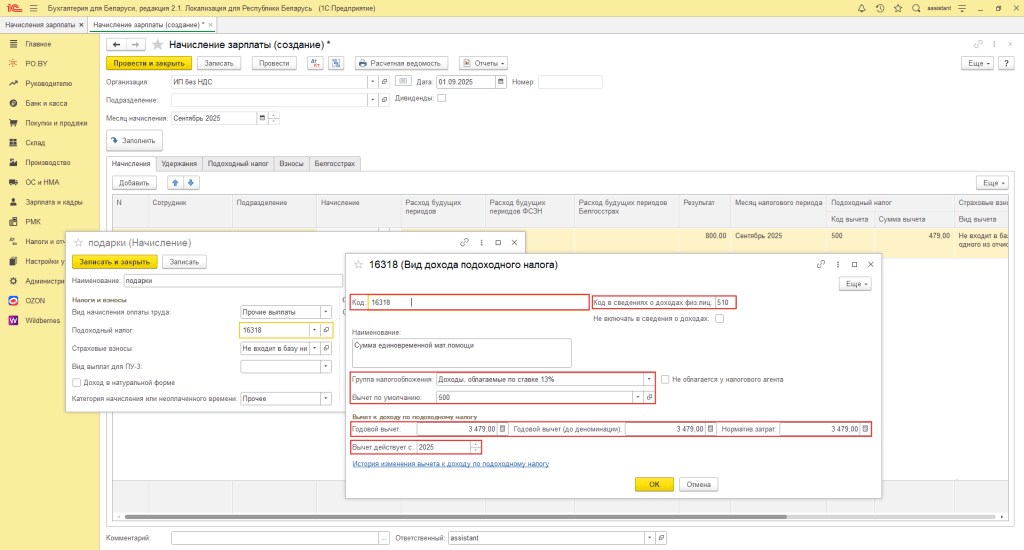Open Зарплата и кадры sidebar section

(x=54, y=202)
